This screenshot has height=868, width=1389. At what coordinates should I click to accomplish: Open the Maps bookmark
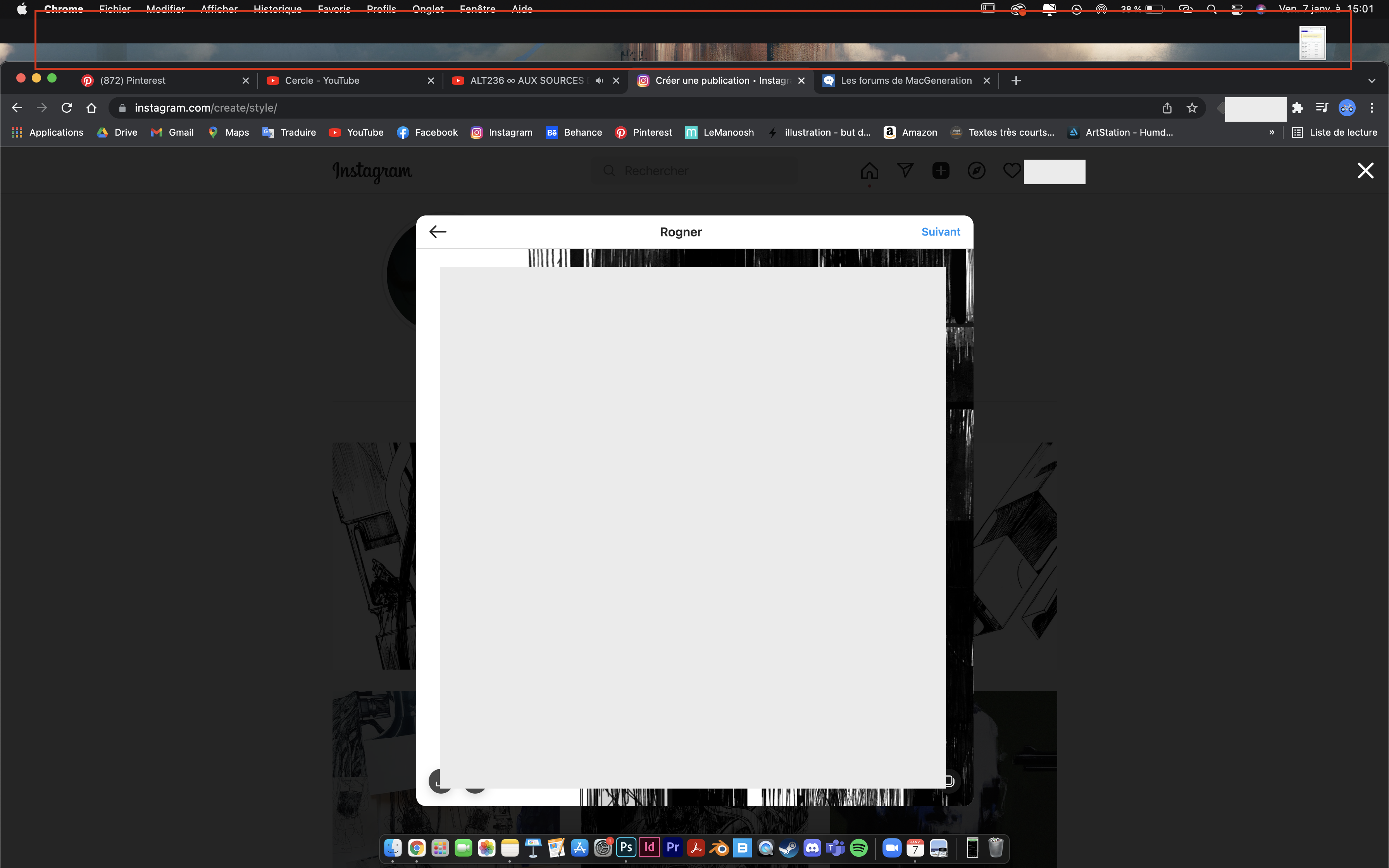pyautogui.click(x=228, y=132)
